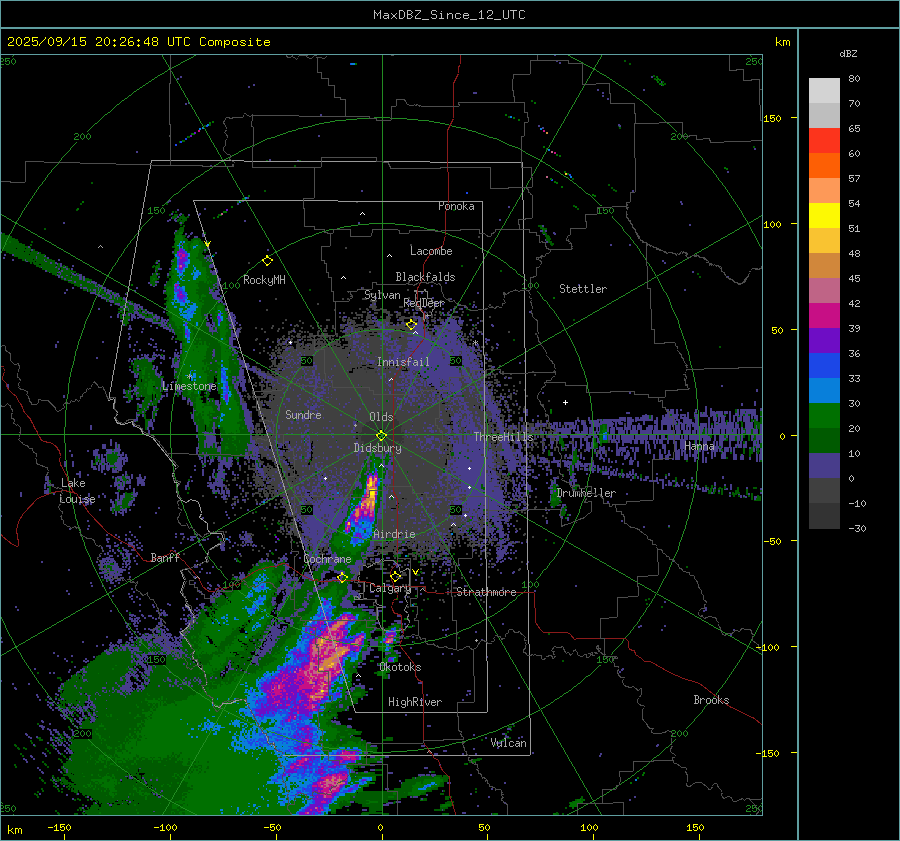The width and height of the screenshot is (900, 841).
Task: Click the Innisfail city label
Action: 403,362
